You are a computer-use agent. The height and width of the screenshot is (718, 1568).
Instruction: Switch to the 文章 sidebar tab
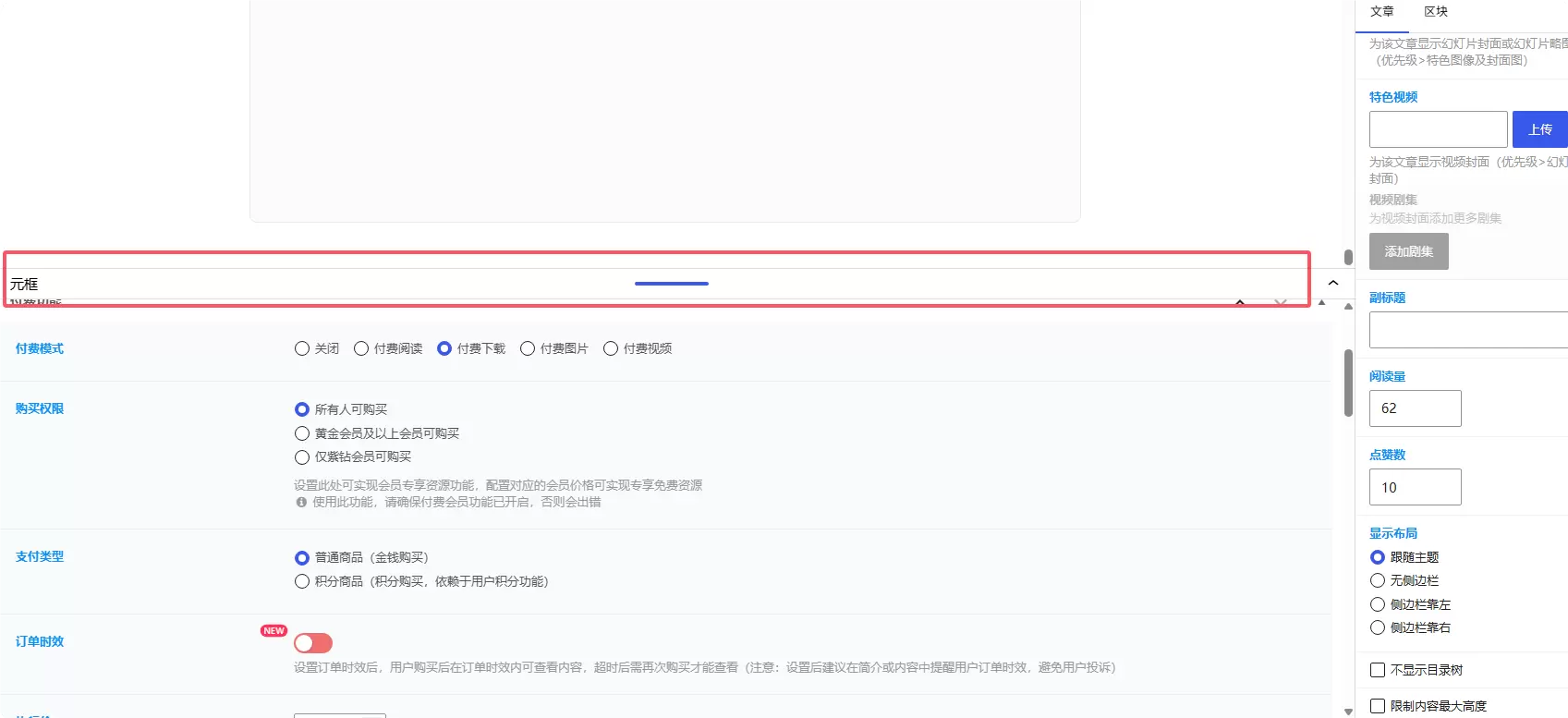[x=1382, y=12]
